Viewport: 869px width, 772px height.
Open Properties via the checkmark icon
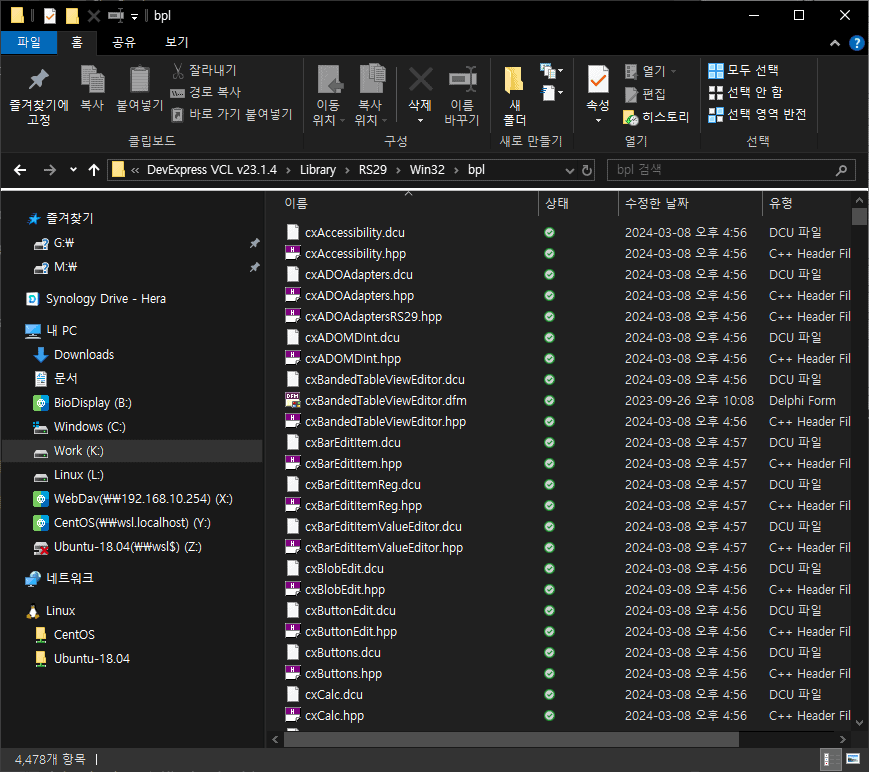(x=598, y=80)
